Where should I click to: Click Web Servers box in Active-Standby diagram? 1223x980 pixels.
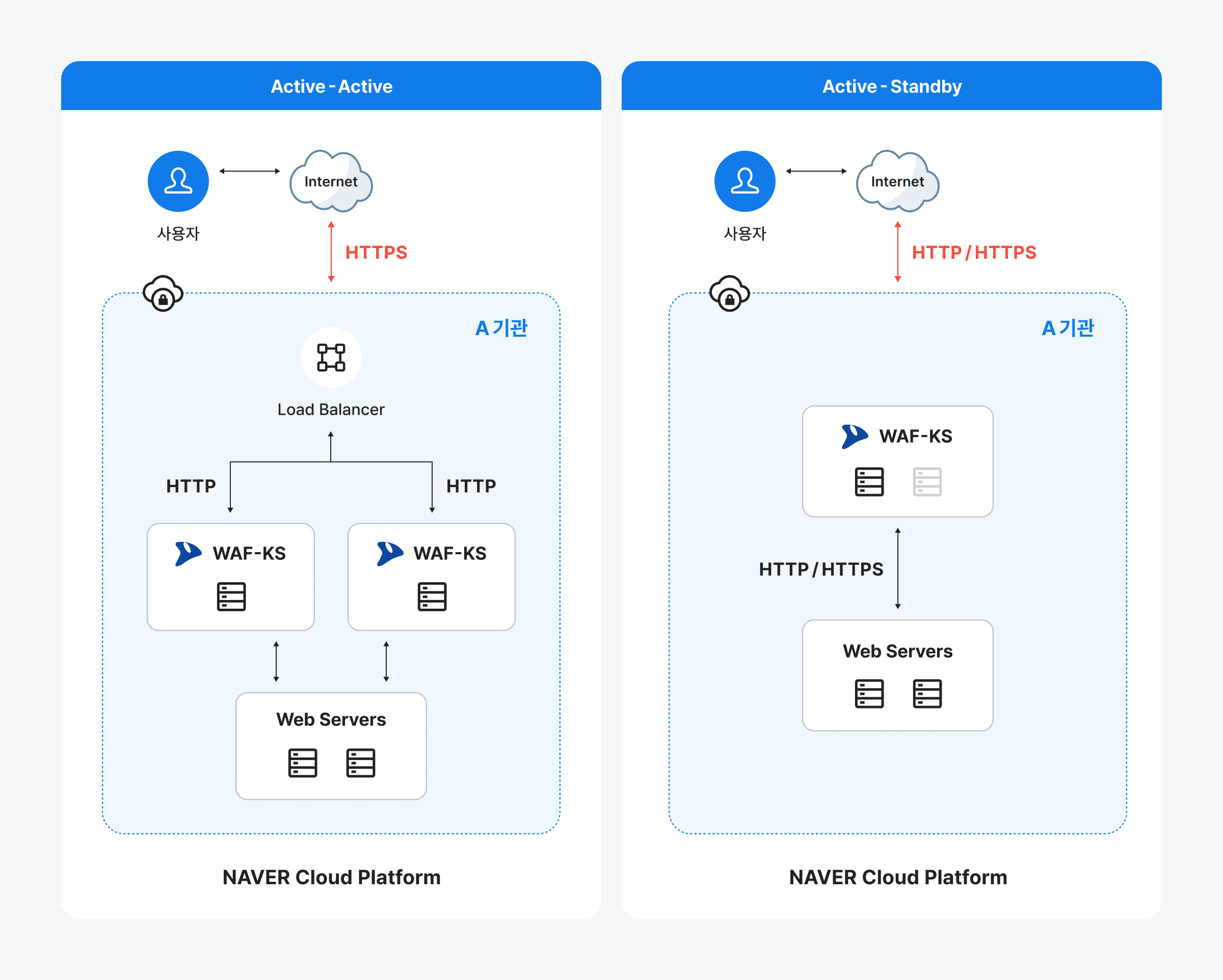[897, 675]
